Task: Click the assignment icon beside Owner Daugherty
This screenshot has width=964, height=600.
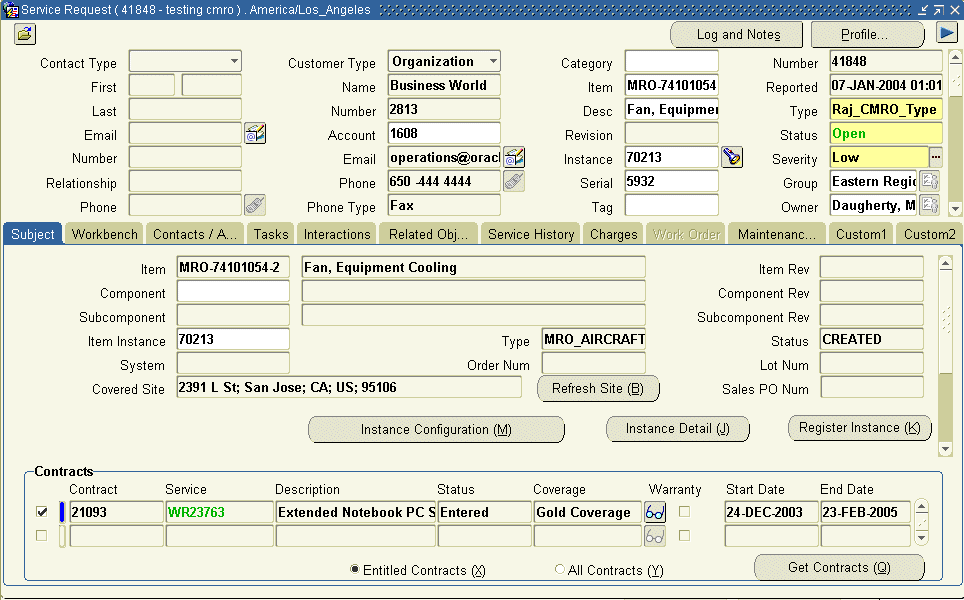Action: tap(930, 205)
